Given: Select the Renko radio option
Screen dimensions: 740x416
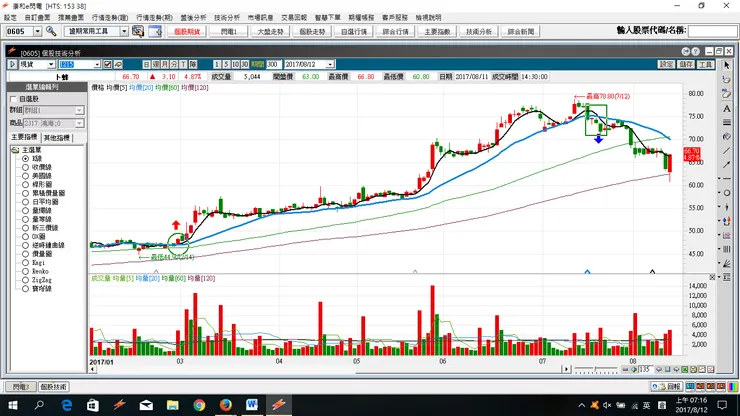Looking at the screenshot, I should point(25,271).
